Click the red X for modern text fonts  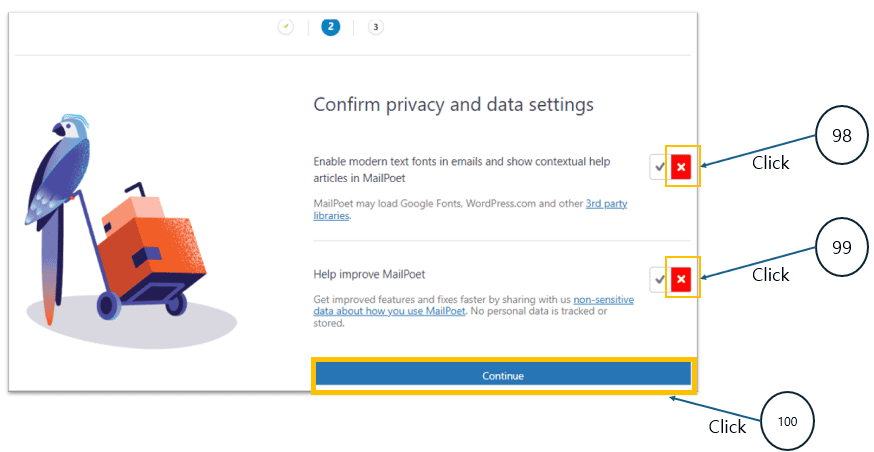point(681,167)
